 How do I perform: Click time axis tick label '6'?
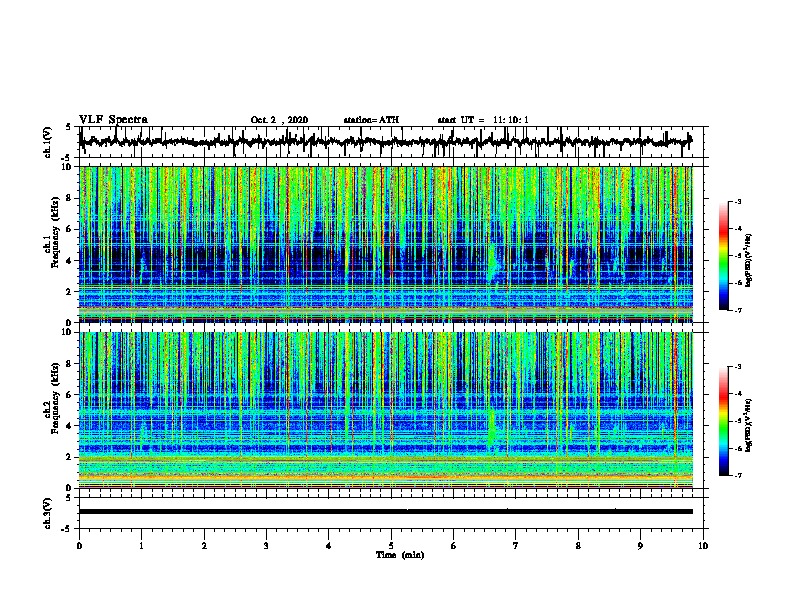click(x=454, y=546)
